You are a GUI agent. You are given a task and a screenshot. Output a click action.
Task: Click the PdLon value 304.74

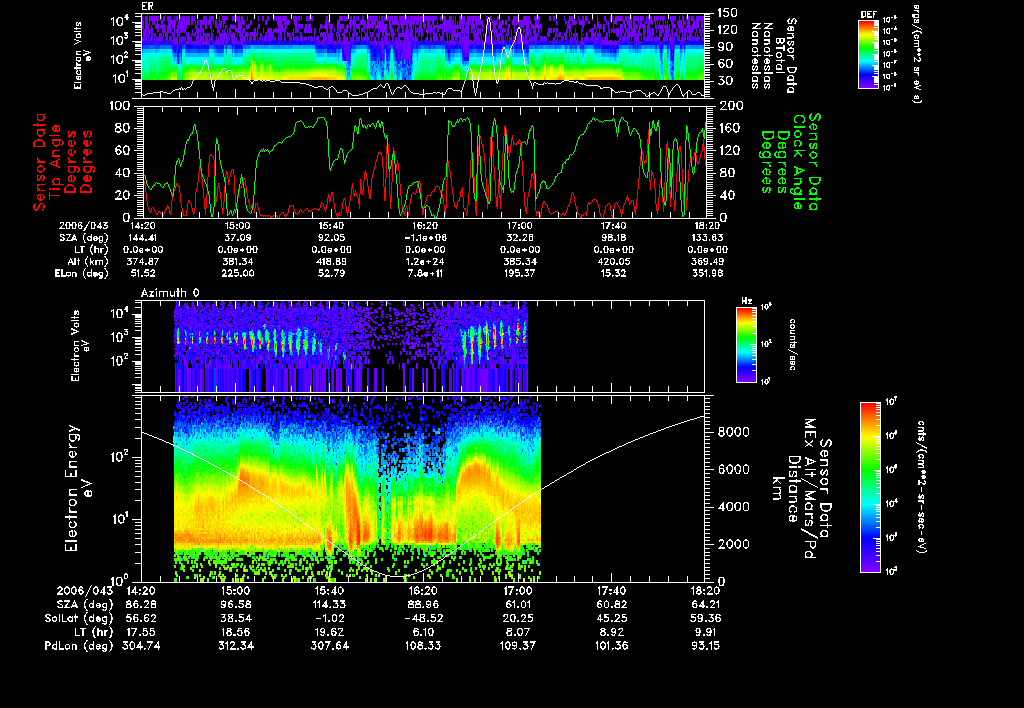(141, 646)
